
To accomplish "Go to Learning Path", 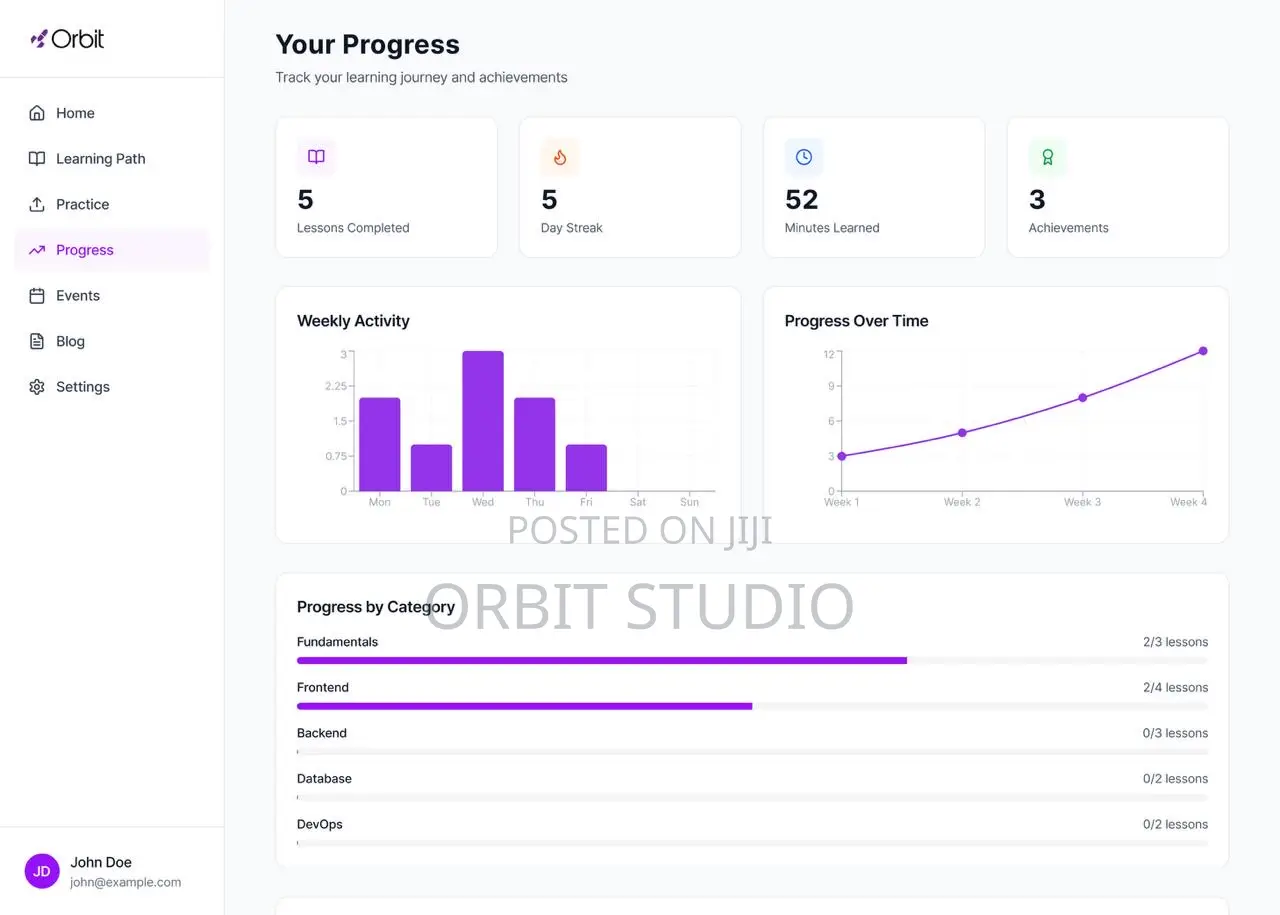I will pos(112,159).
